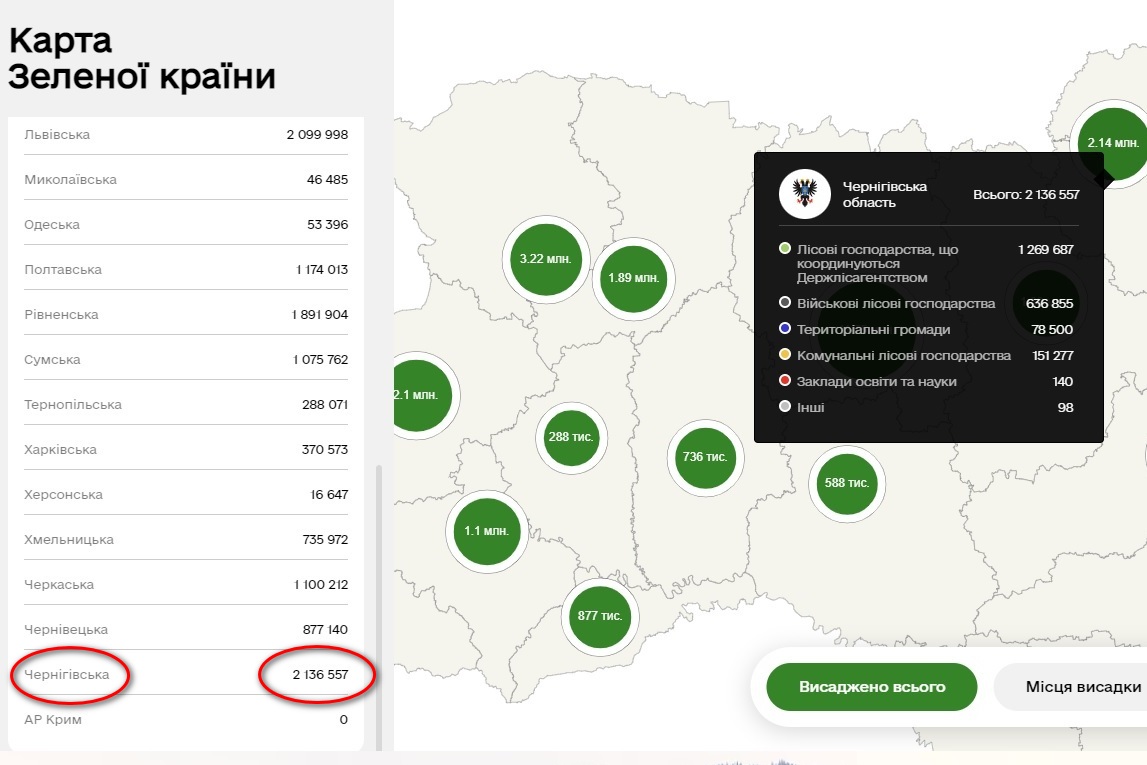Click the blue Територіальні громади legend dot
1147x765 pixels.
coord(785,329)
